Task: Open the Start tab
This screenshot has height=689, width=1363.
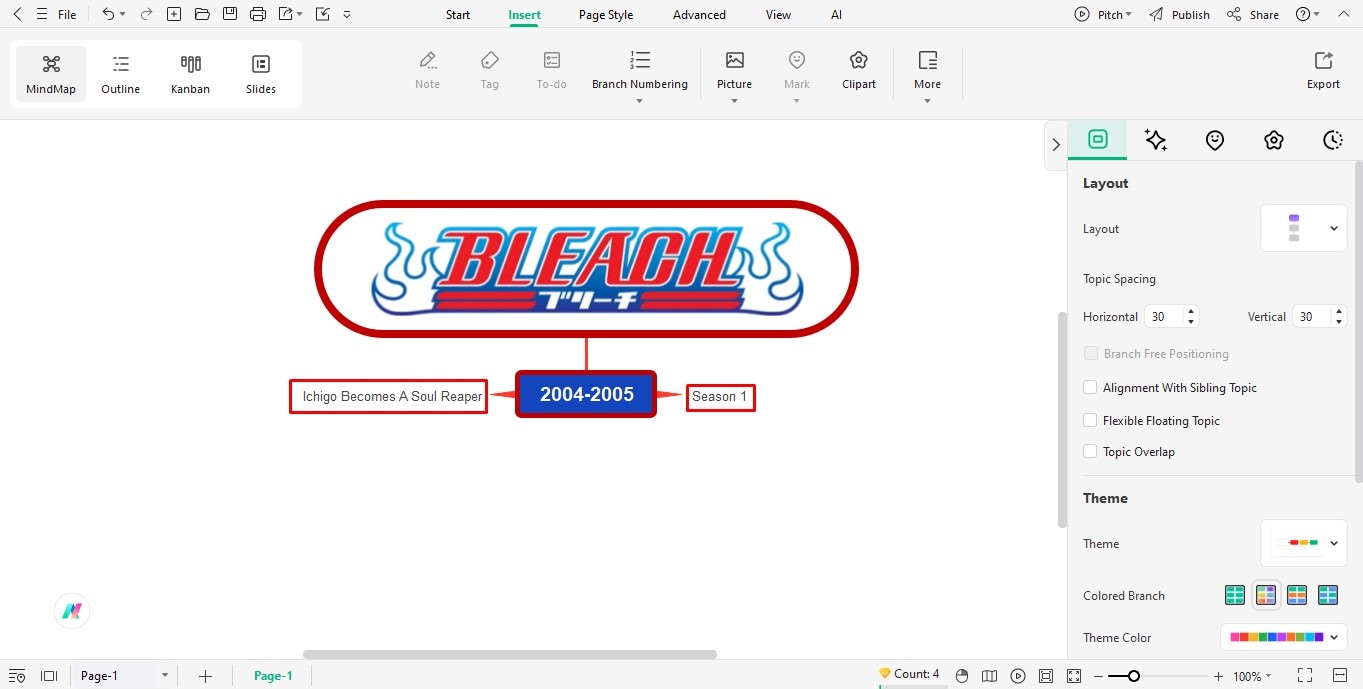Action: [x=458, y=15]
